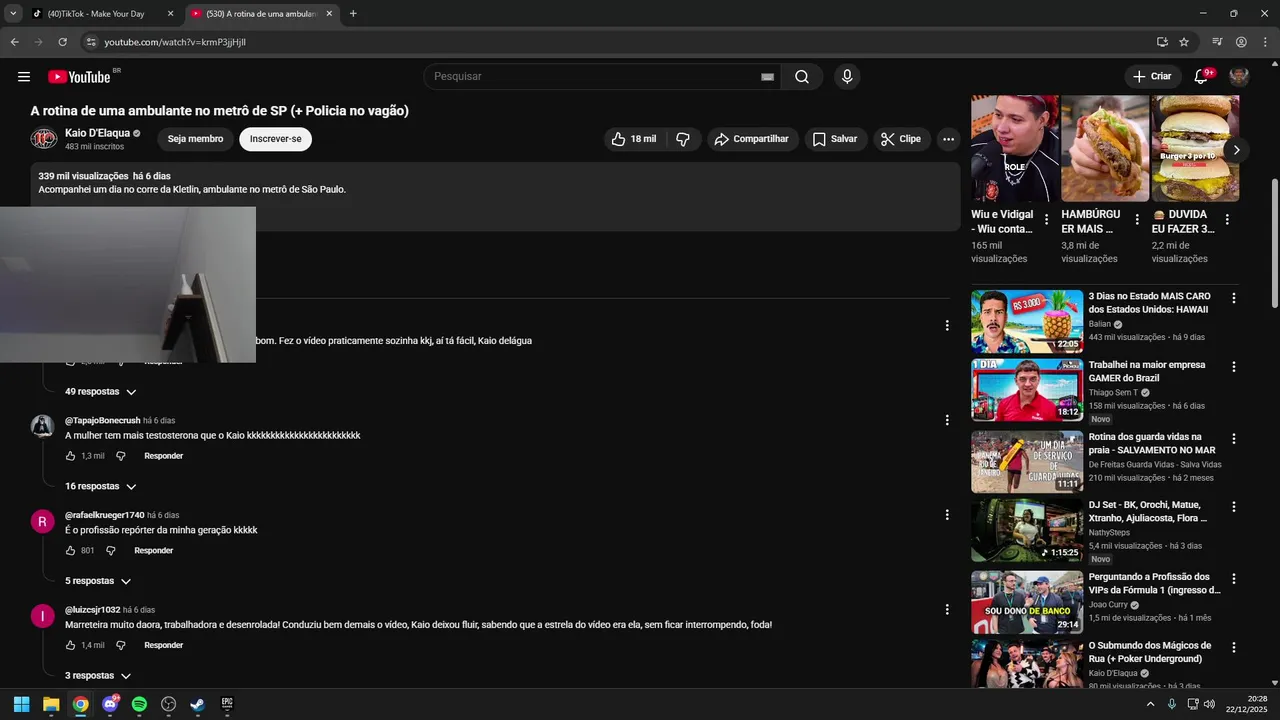This screenshot has width=1280, height=720.
Task: Select the YouTube A rotina de uma ambulante tab
Action: 262,14
